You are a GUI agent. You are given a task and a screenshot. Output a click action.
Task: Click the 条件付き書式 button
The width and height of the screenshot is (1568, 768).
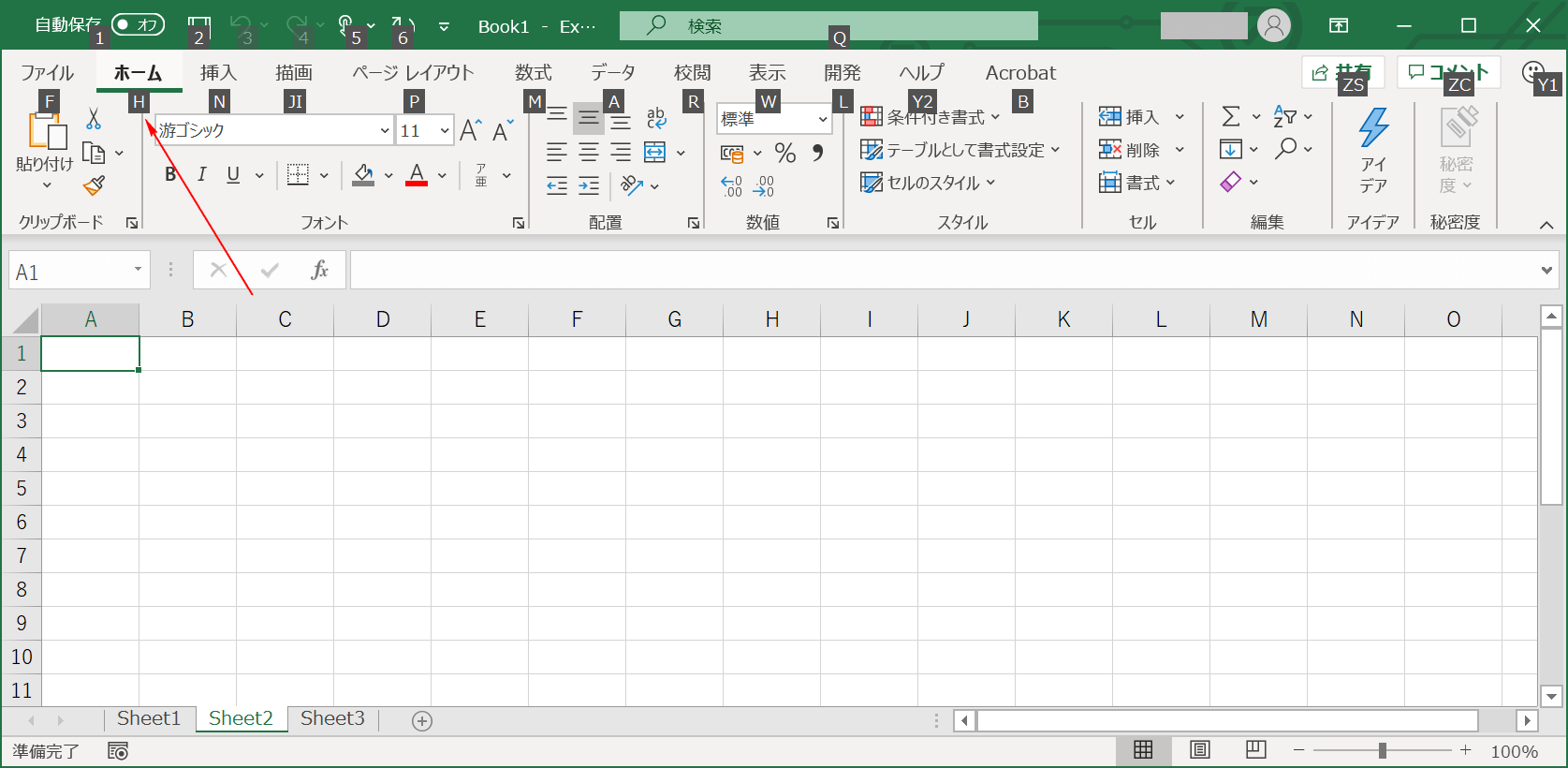coord(930,117)
